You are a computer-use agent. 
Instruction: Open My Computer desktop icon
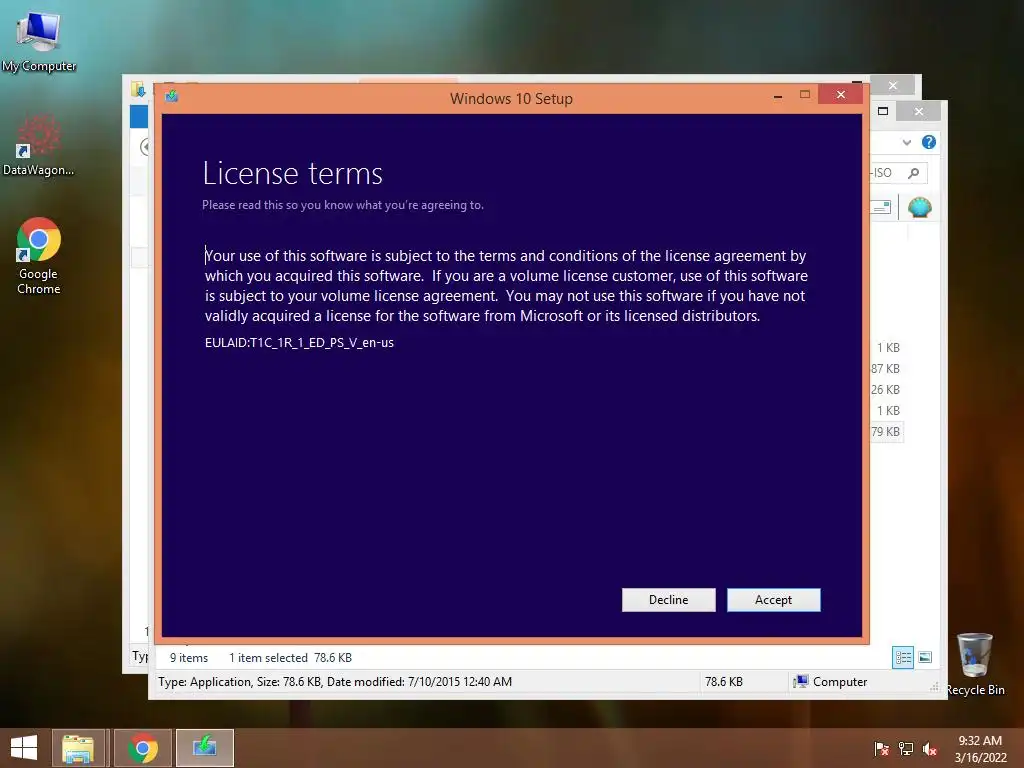(x=39, y=41)
